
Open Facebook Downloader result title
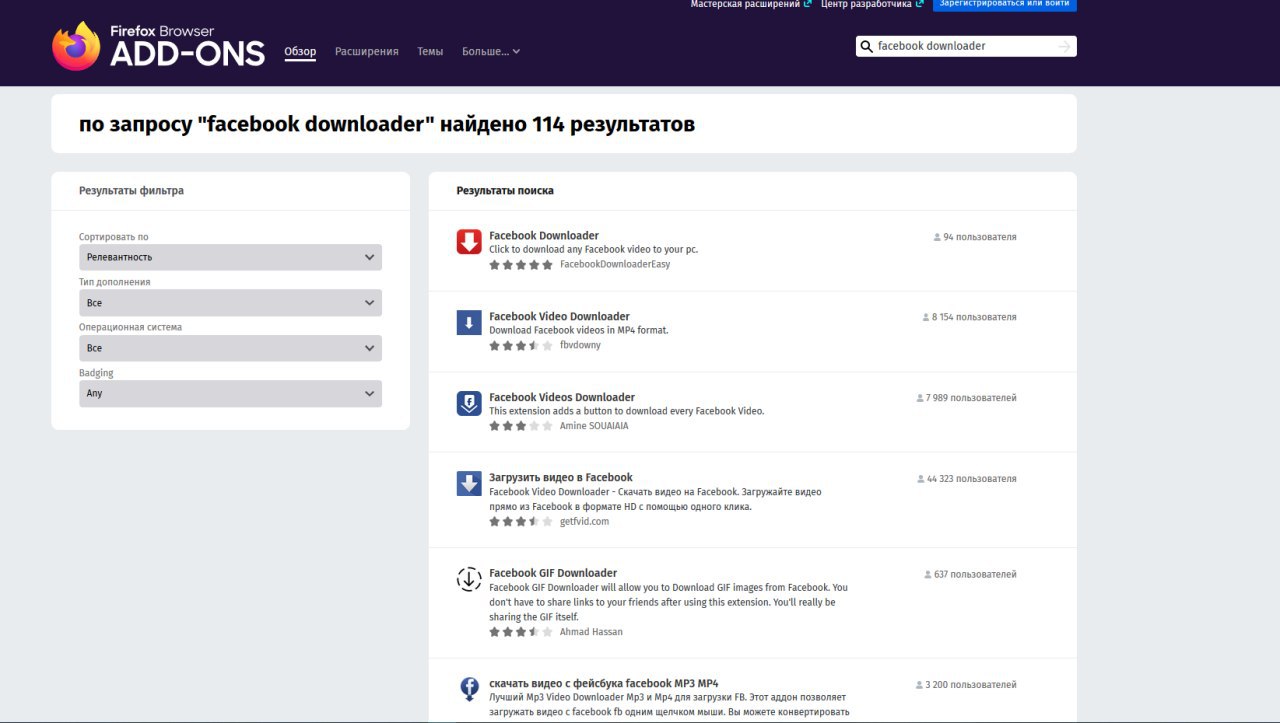(544, 236)
